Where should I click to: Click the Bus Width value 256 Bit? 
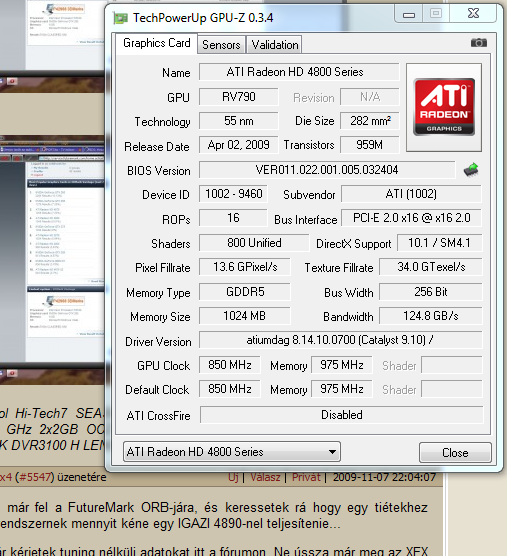tap(431, 292)
